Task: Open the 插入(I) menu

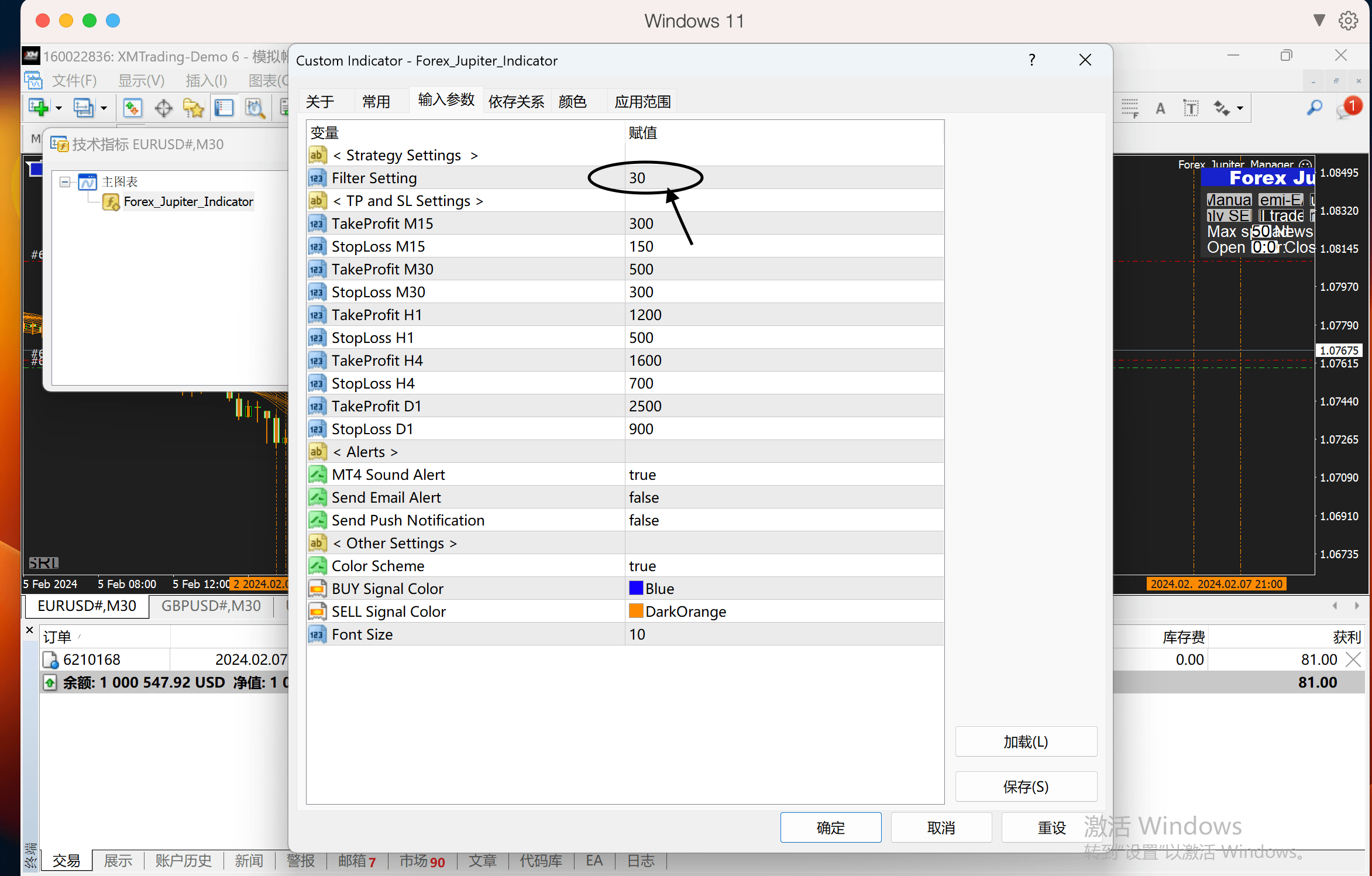Action: click(206, 80)
